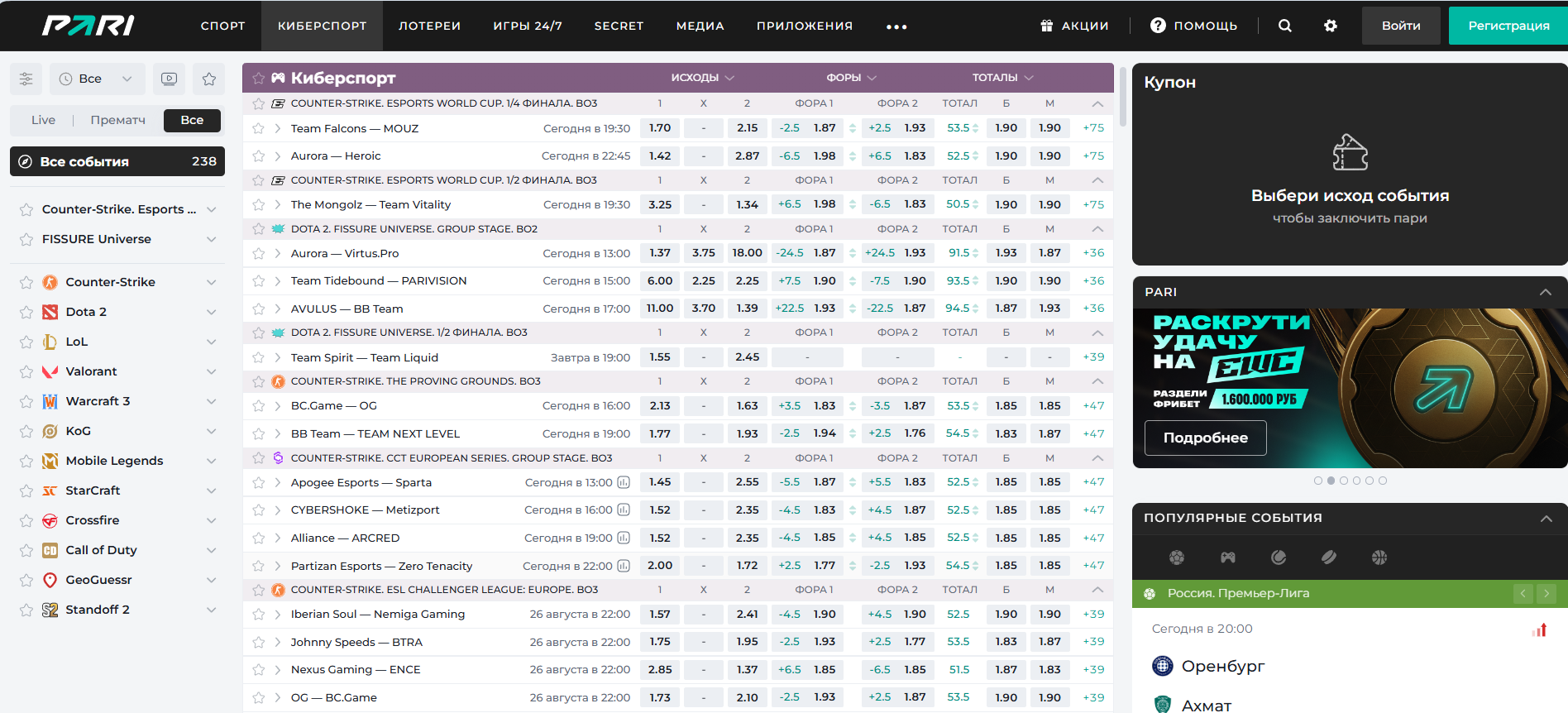
Task: Favorite the Team Falcons — MOUZ match
Action: pyautogui.click(x=258, y=128)
